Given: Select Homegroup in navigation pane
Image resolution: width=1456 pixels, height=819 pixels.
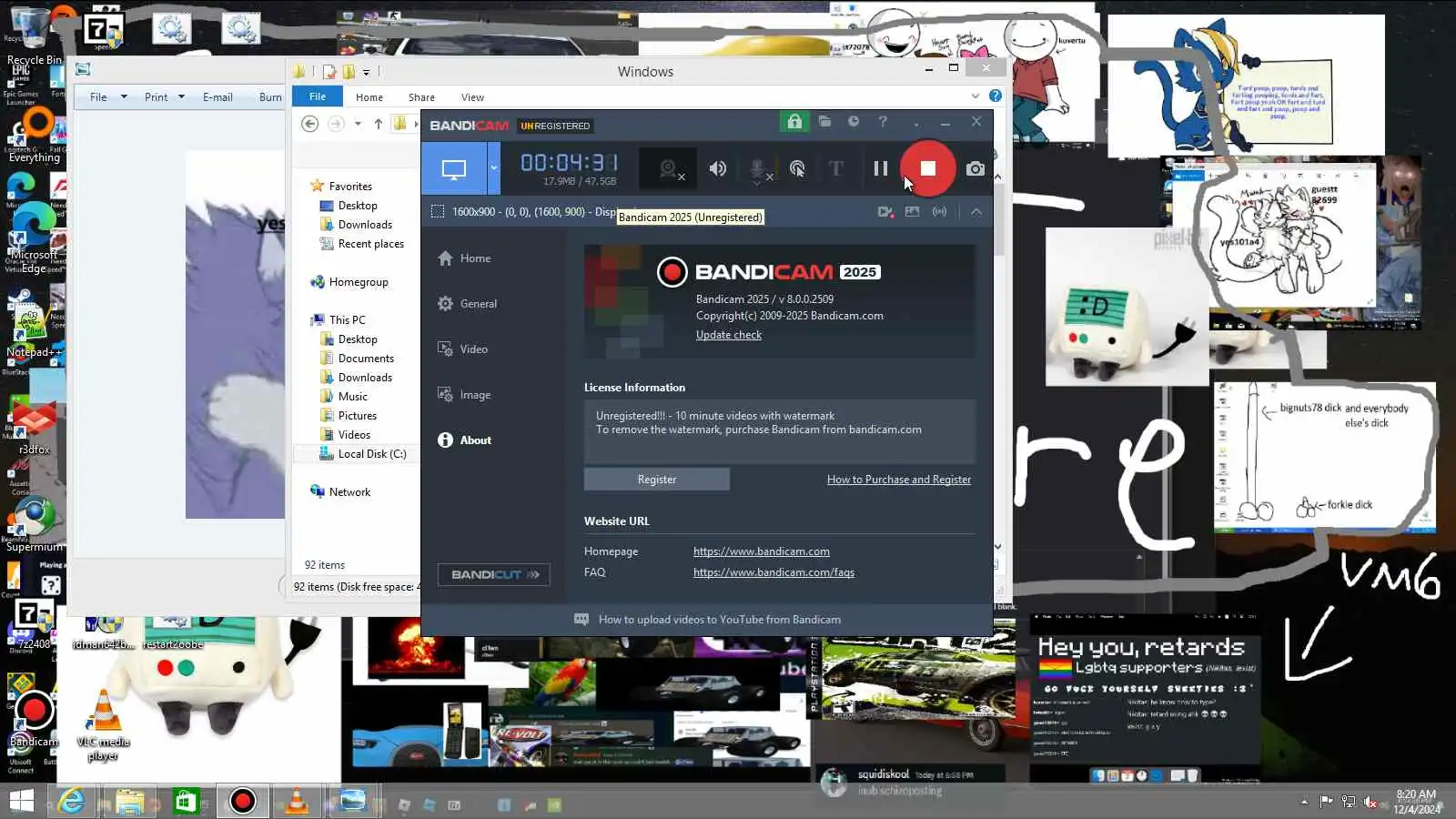Looking at the screenshot, I should [349, 282].
